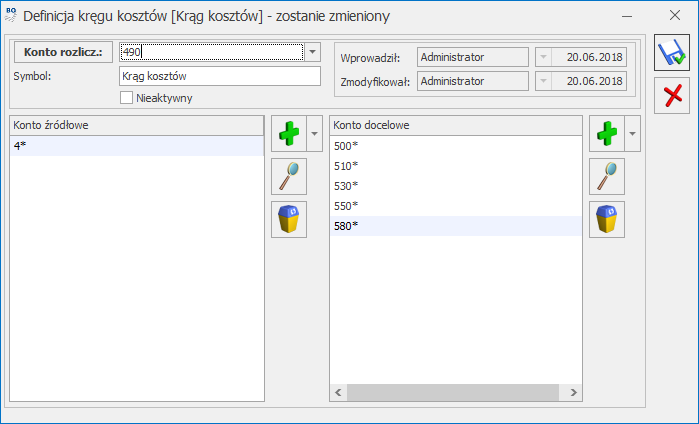Open dropdown arrow beside target account plus

pyautogui.click(x=632, y=133)
